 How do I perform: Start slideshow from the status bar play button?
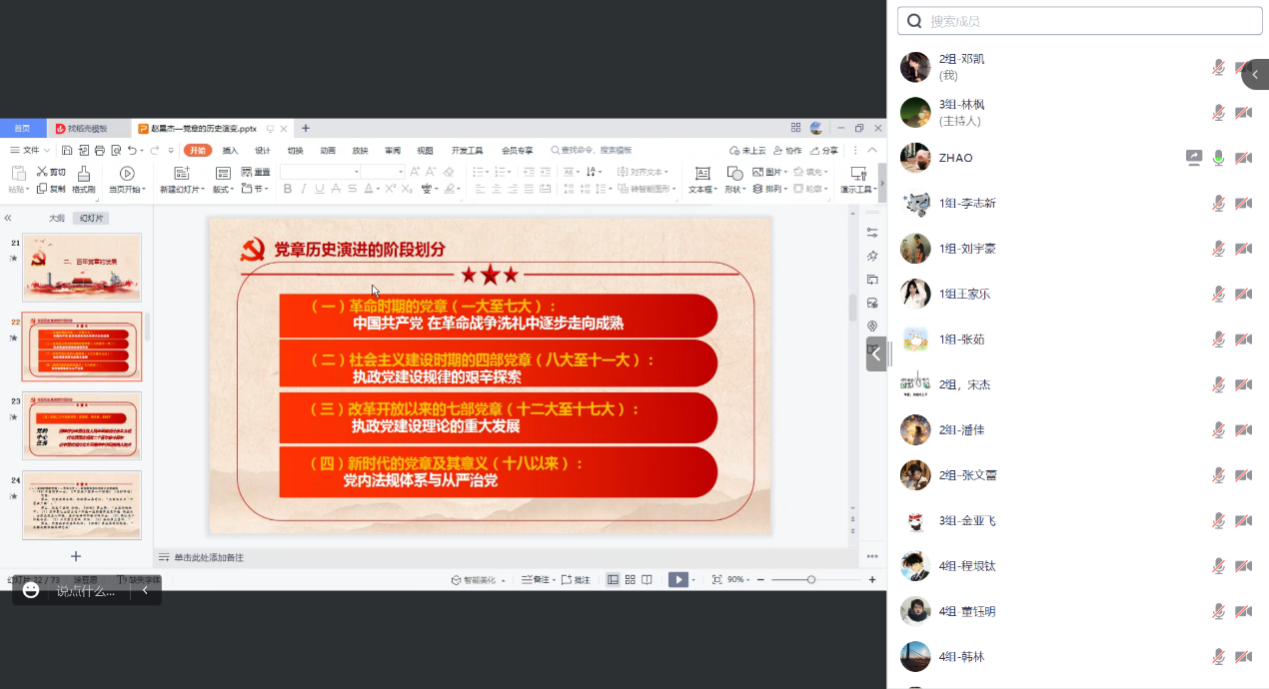coord(678,579)
